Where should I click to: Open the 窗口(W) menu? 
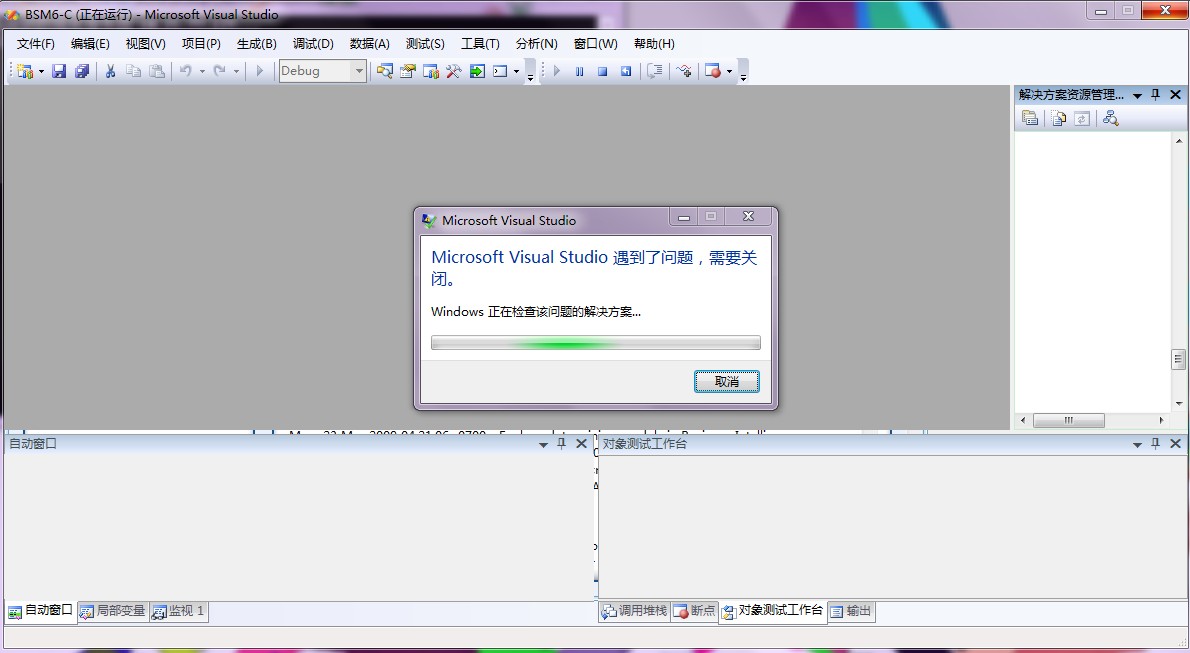(x=596, y=44)
